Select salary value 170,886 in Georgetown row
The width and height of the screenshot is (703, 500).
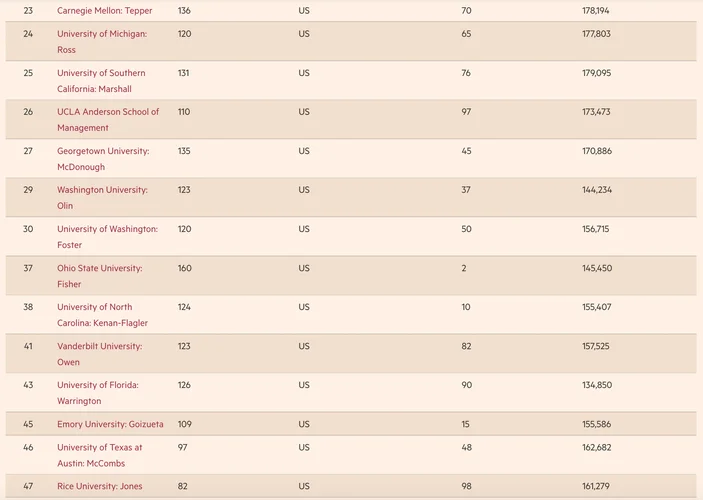pos(597,151)
